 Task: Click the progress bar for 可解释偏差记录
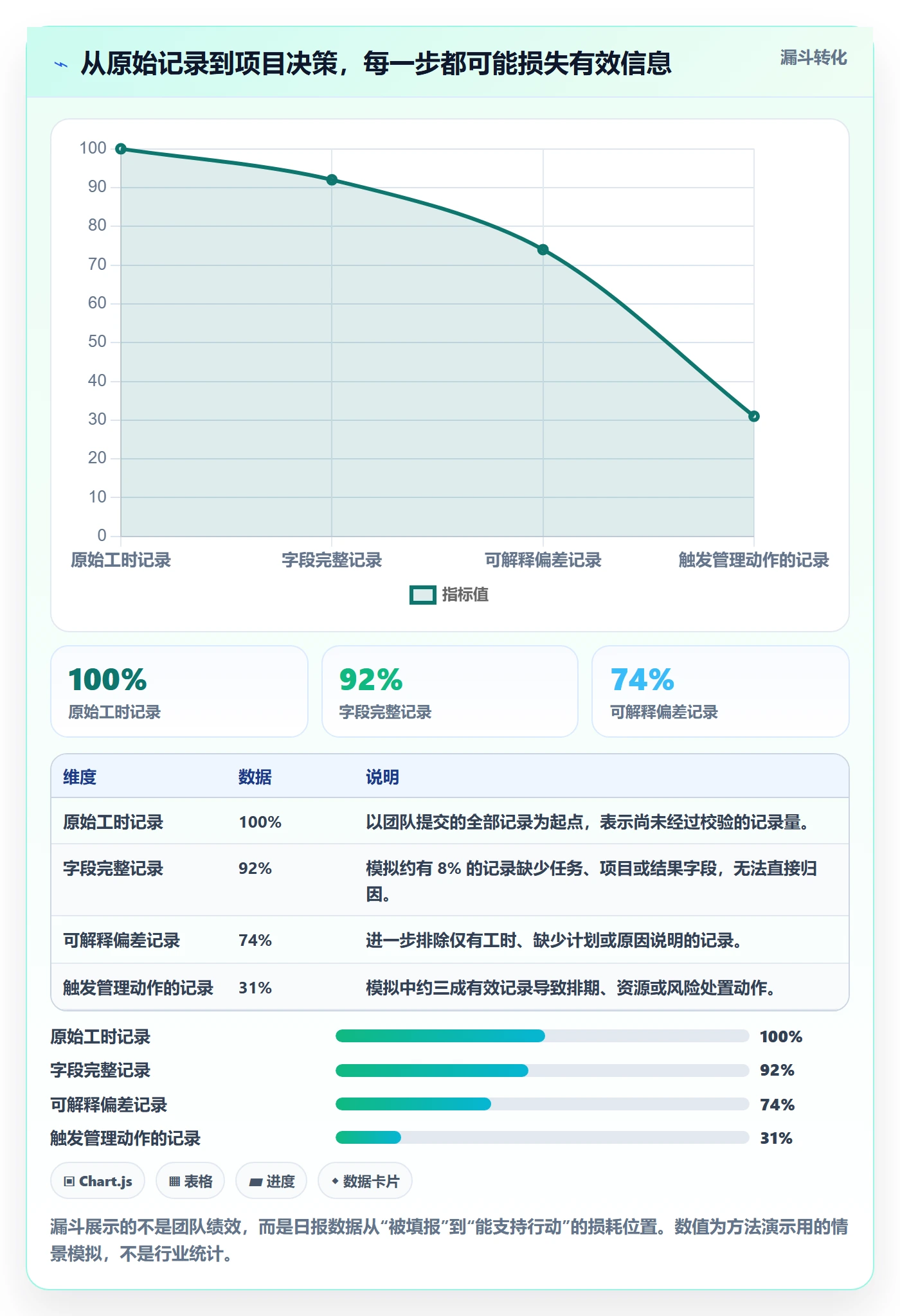coord(543,1104)
